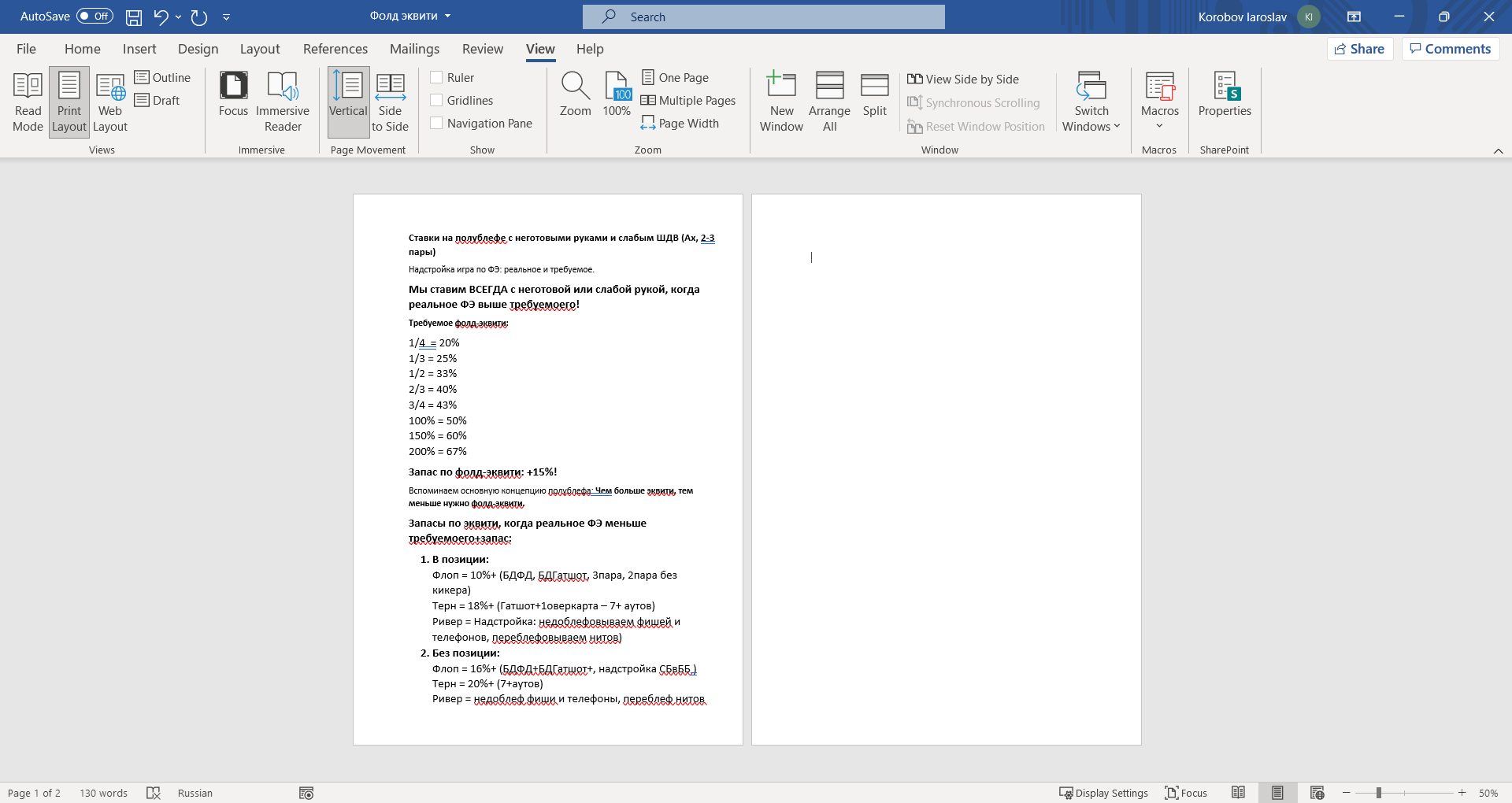Enable View Side by Side
Viewport: 1512px width, 803px height.
(963, 79)
